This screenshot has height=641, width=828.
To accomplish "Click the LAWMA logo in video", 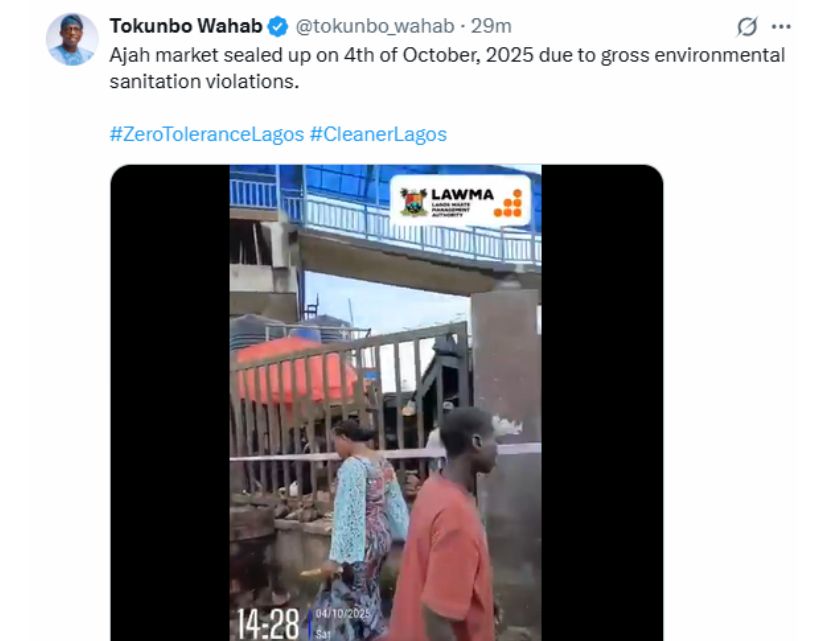I will [x=460, y=202].
